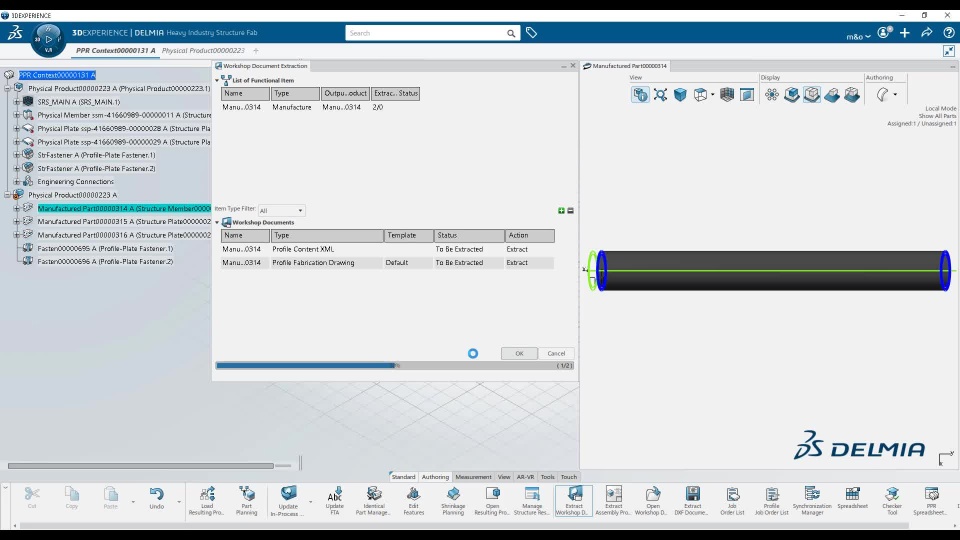This screenshot has width=960, height=540.
Task: Toggle first Display shaded part icon
Action: pyautogui.click(x=792, y=94)
